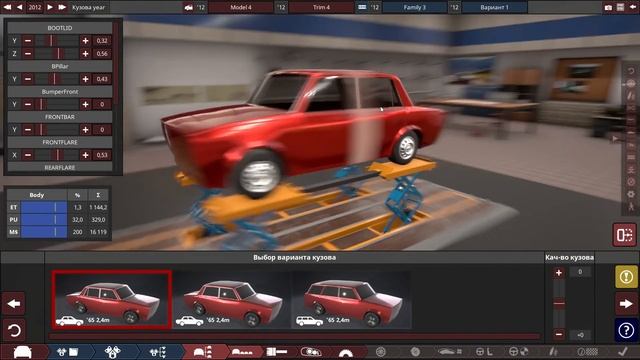This screenshot has width=640, height=360.
Task: Open the yellow warning notice icon
Action: (626, 277)
